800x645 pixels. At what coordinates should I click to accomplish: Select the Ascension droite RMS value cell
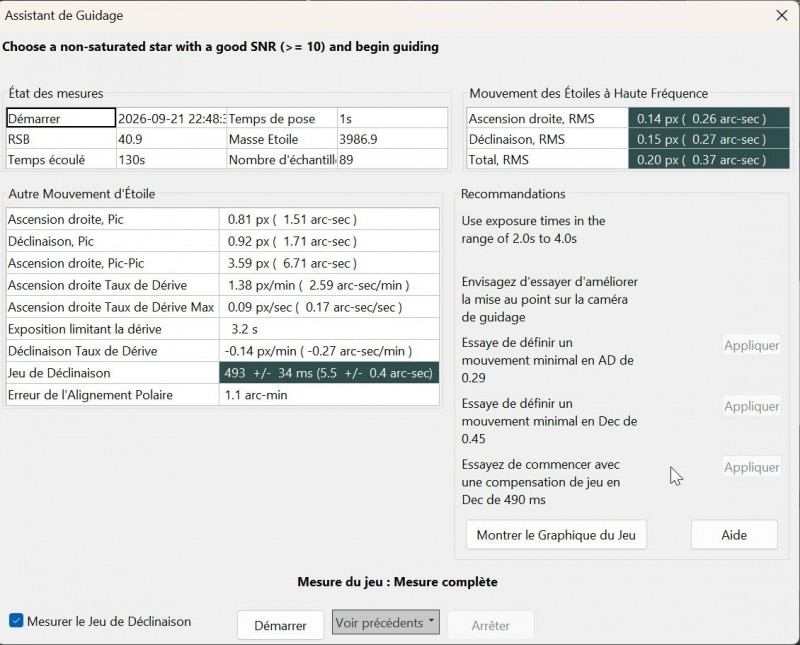coord(709,118)
